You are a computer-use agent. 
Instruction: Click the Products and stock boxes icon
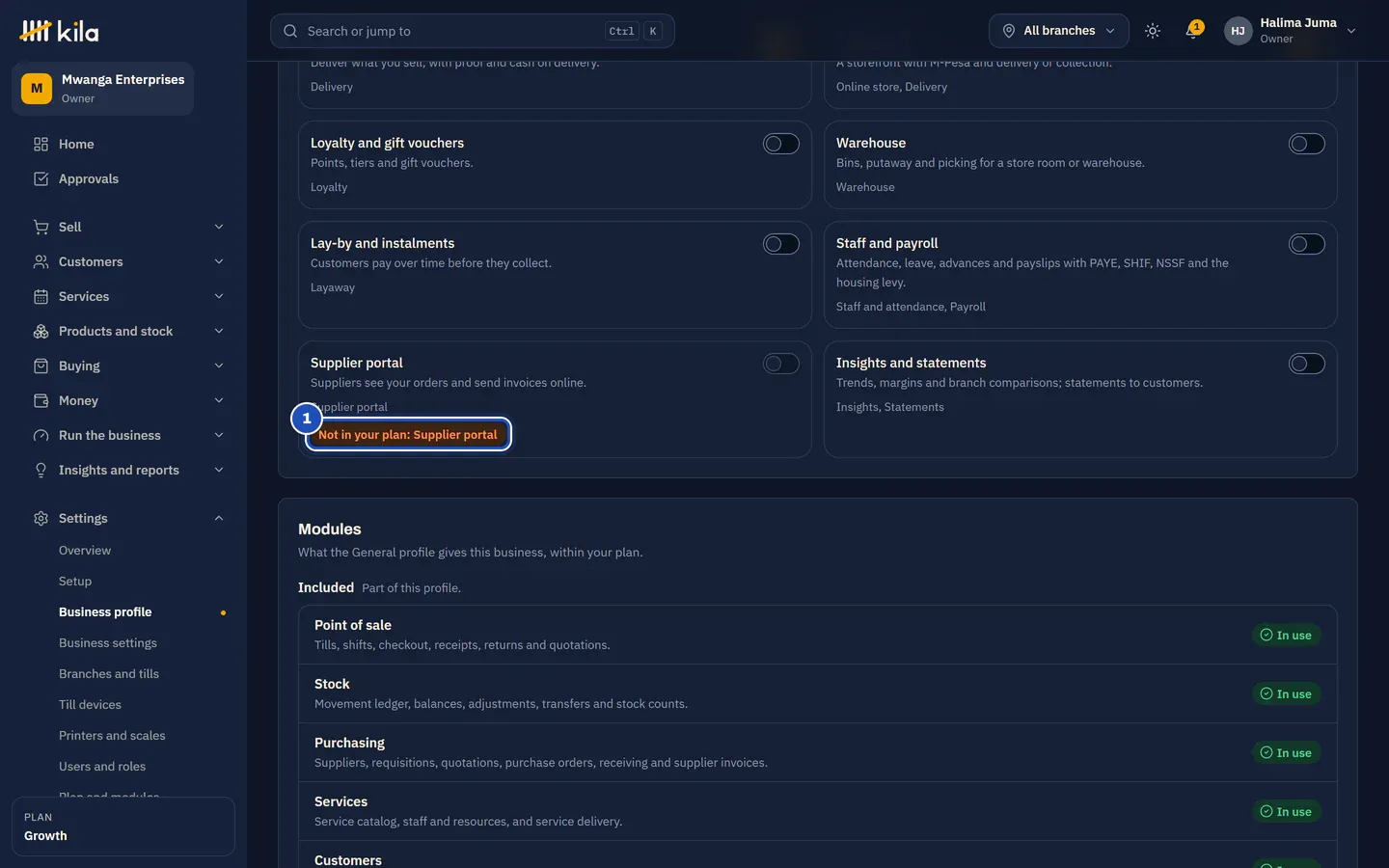(x=41, y=331)
